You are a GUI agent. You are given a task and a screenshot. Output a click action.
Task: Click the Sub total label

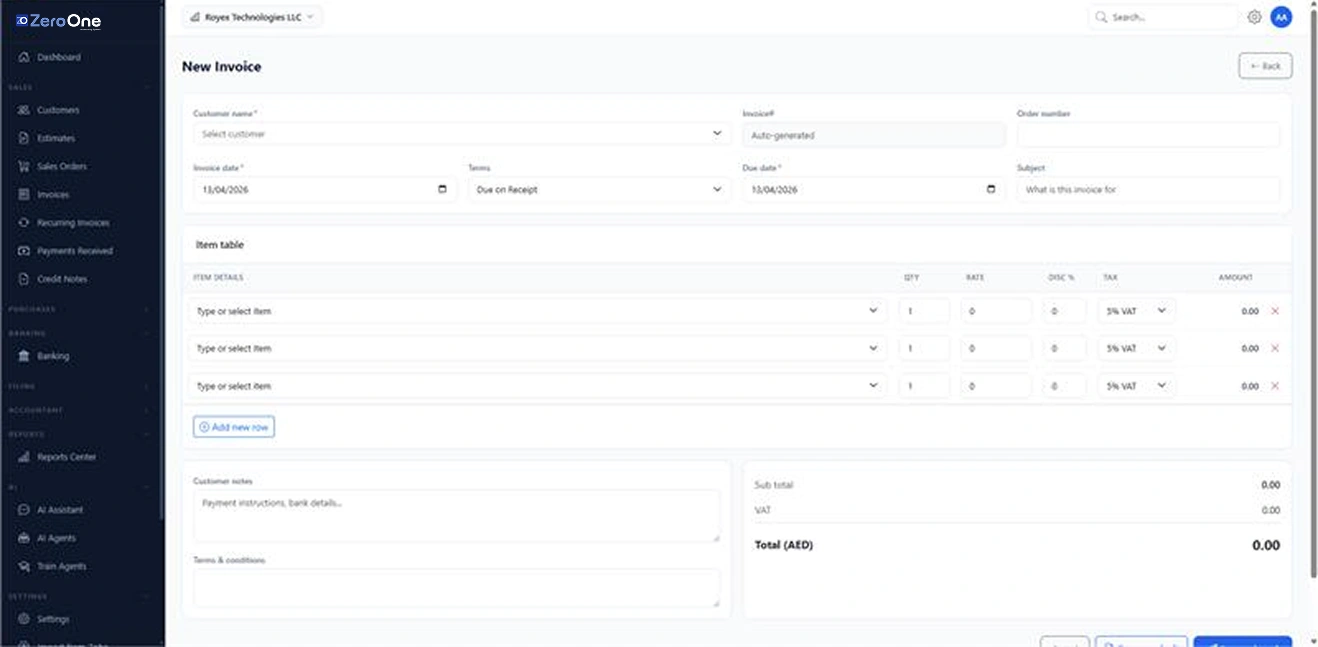(773, 485)
